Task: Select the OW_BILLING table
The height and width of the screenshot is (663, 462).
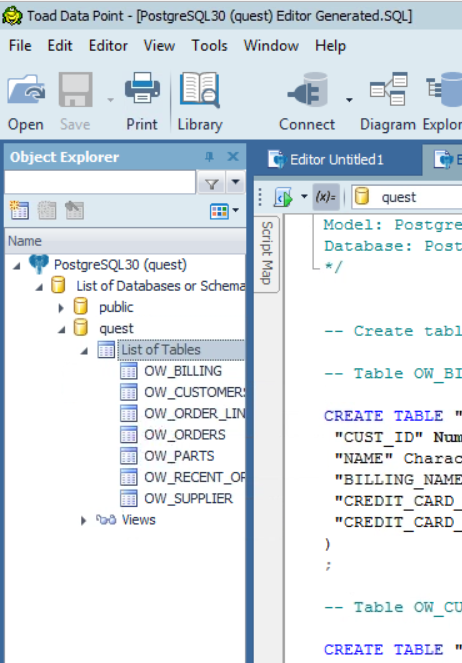Action: point(183,371)
